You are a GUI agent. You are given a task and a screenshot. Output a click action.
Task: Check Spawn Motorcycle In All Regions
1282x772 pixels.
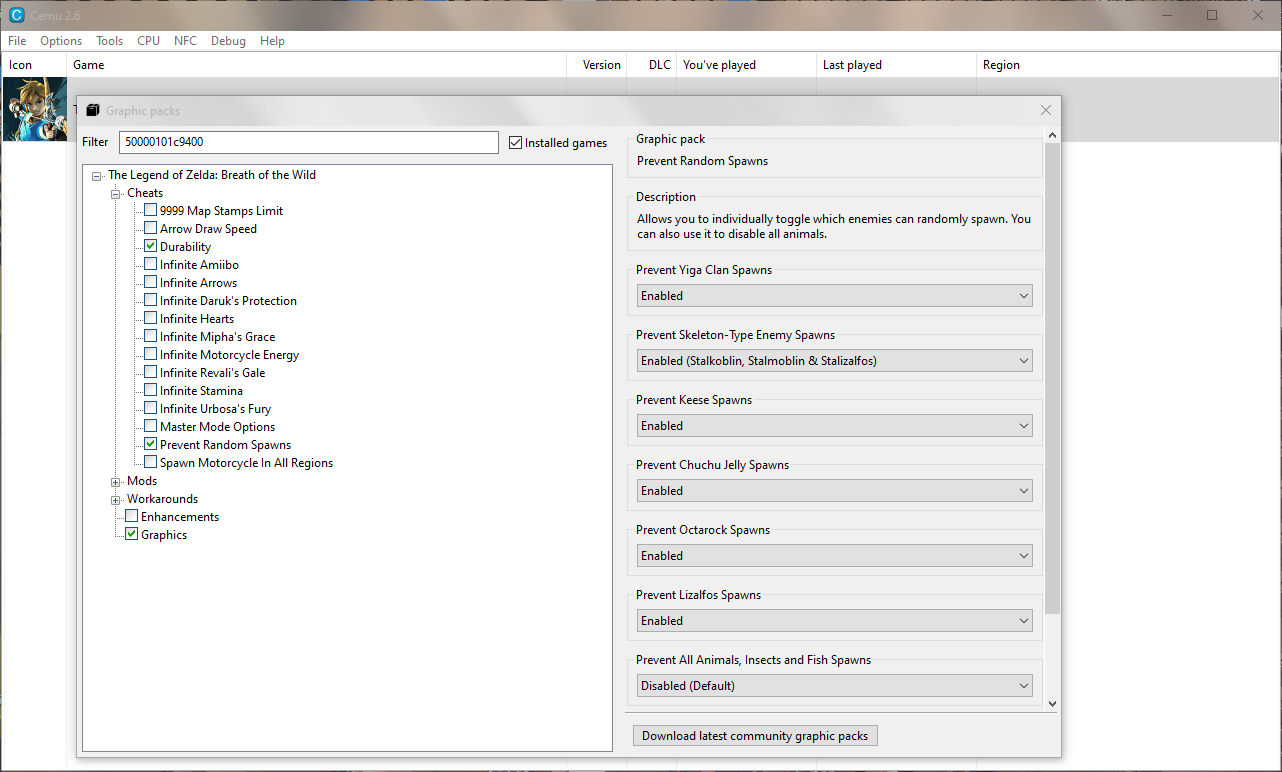click(x=150, y=463)
